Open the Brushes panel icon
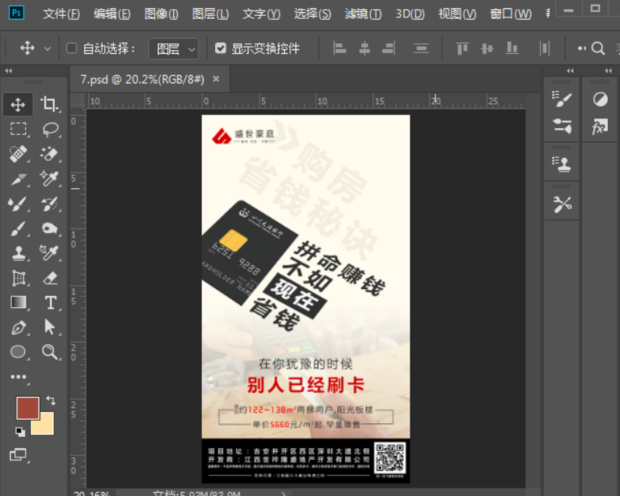This screenshot has height=496, width=620. point(562,127)
